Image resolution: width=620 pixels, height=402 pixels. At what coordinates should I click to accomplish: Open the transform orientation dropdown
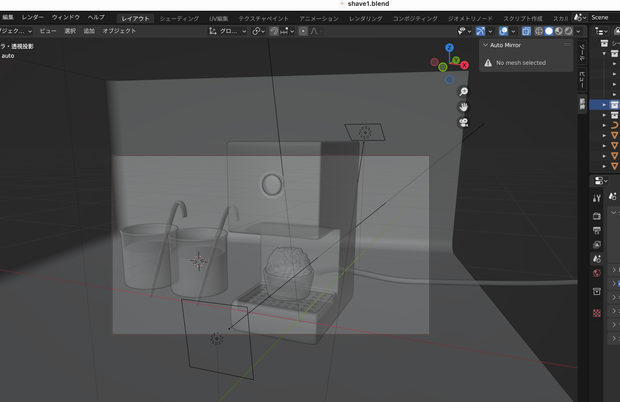tap(227, 31)
